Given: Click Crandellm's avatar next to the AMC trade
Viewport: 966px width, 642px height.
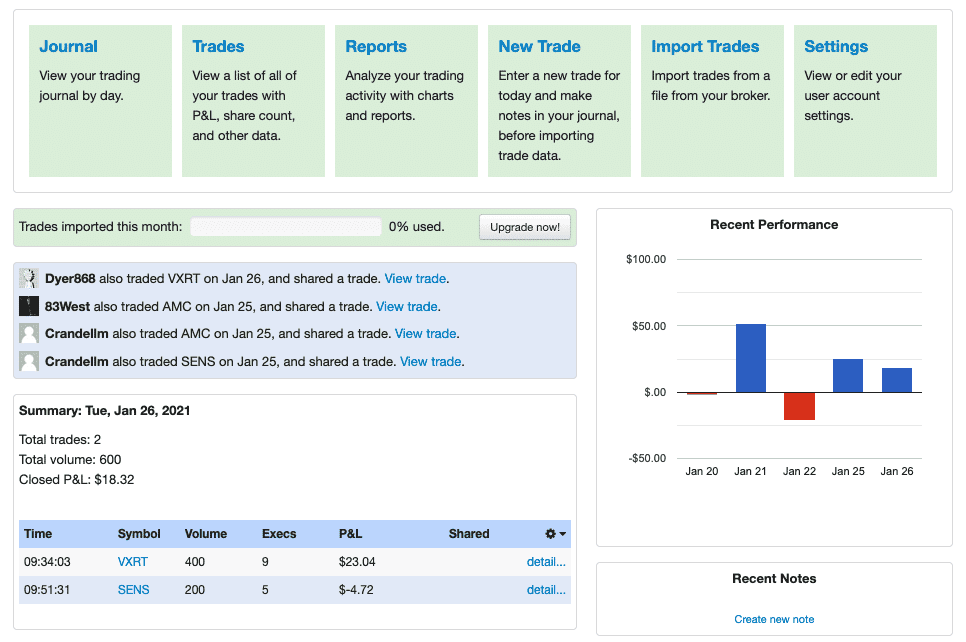Looking at the screenshot, I should point(28,333).
